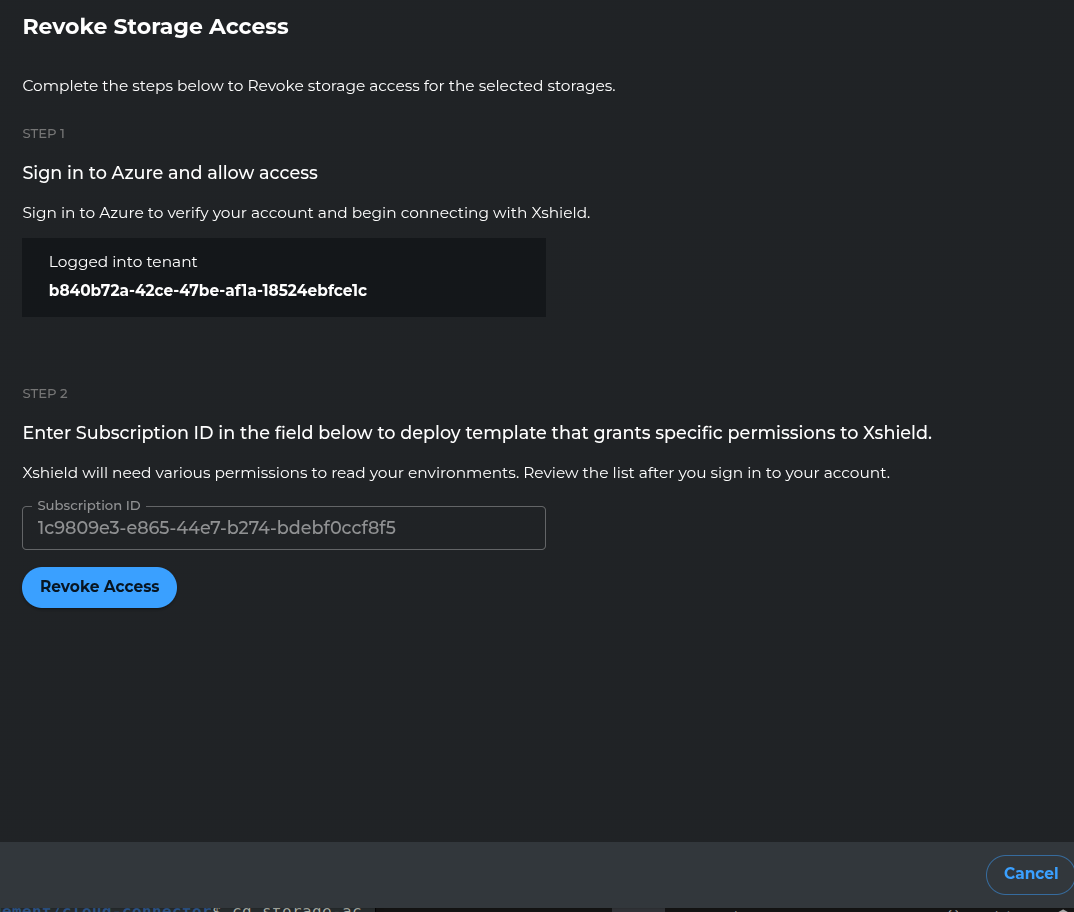Viewport: 1074px width, 912px height.
Task: Click the dialog footer bar left of Cancel
Action: click(x=500, y=874)
